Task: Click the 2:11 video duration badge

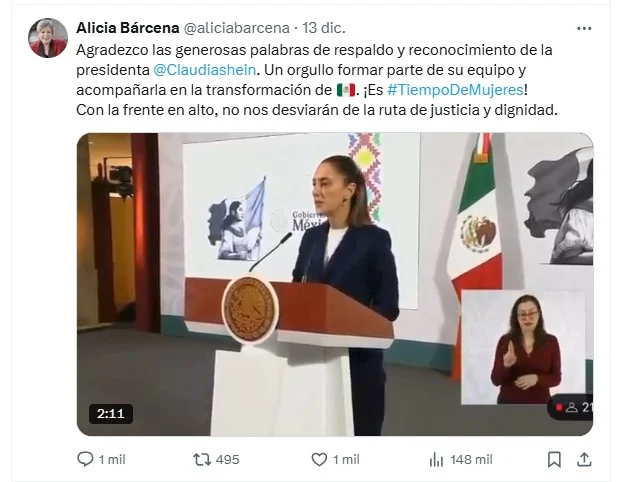Action: click(x=111, y=414)
